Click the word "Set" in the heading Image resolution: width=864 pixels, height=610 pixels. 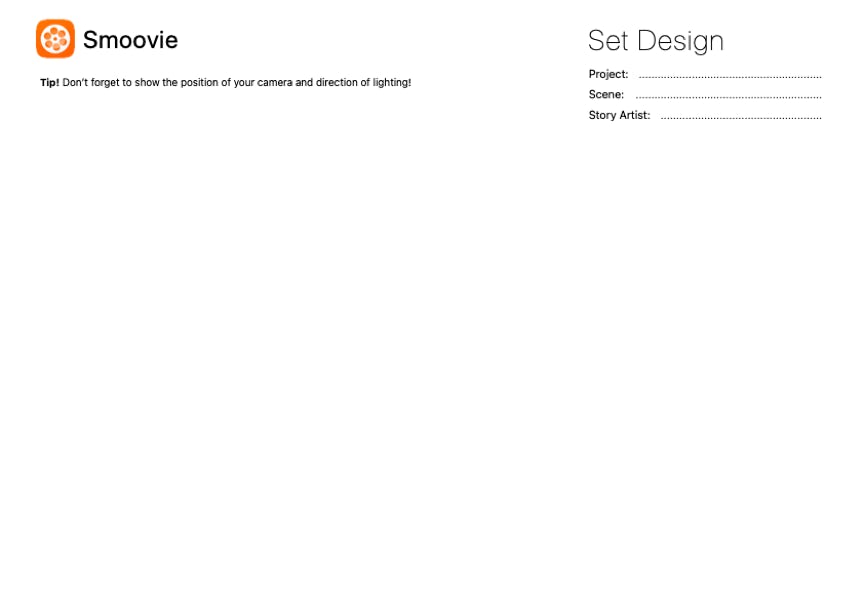608,41
